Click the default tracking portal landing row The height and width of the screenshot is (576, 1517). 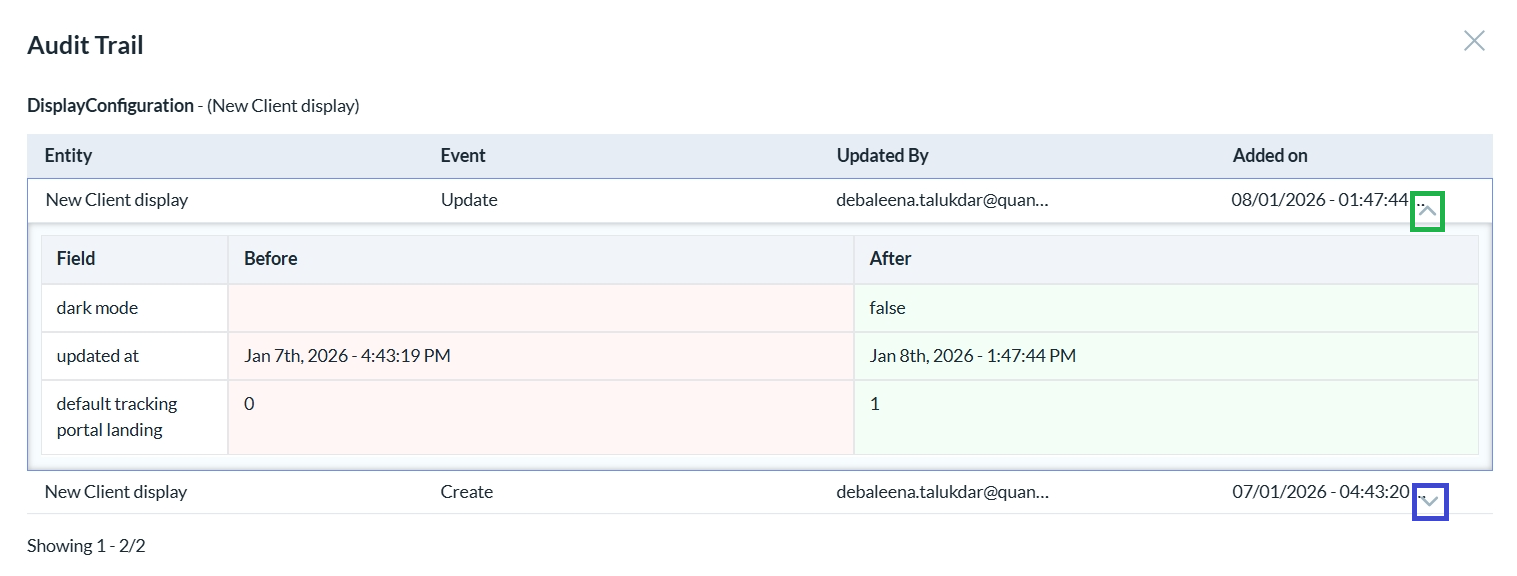(116, 416)
